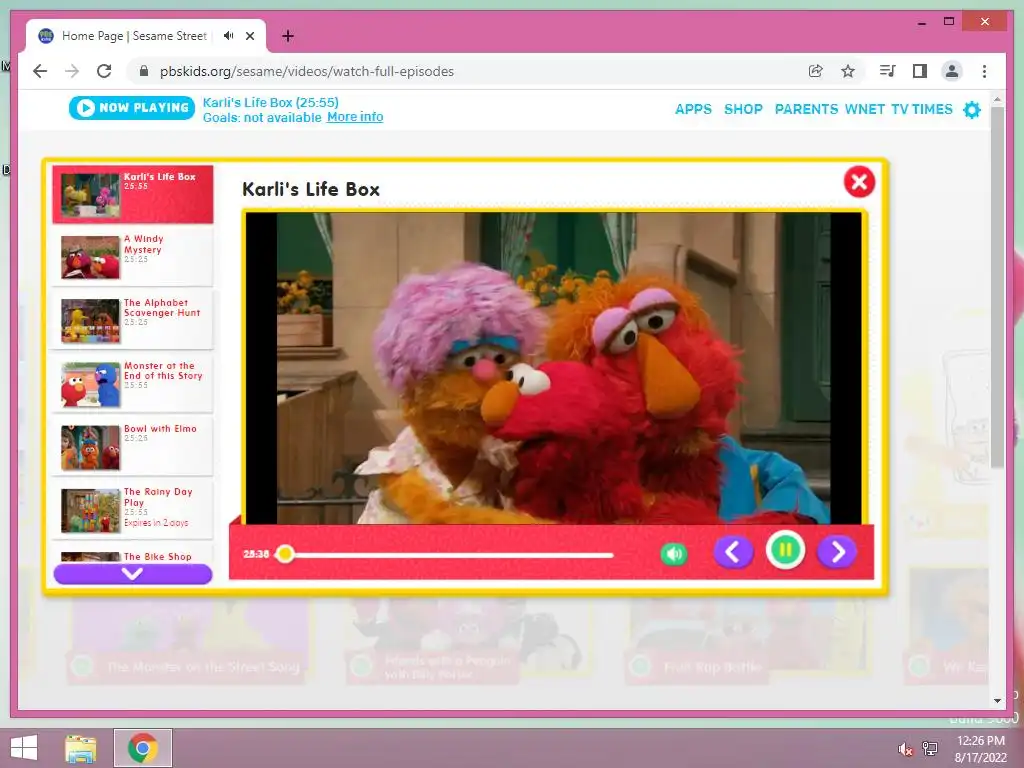Image resolution: width=1024 pixels, height=768 pixels.
Task: Play The Alphabet Scavenger Hunt episode
Action: click(x=133, y=320)
